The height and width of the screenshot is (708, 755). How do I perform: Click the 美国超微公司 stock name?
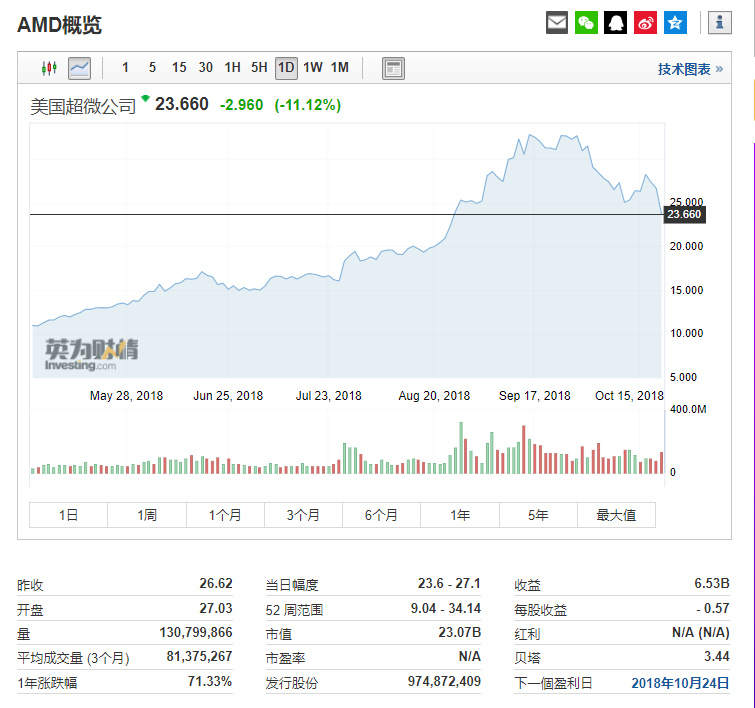(x=83, y=106)
